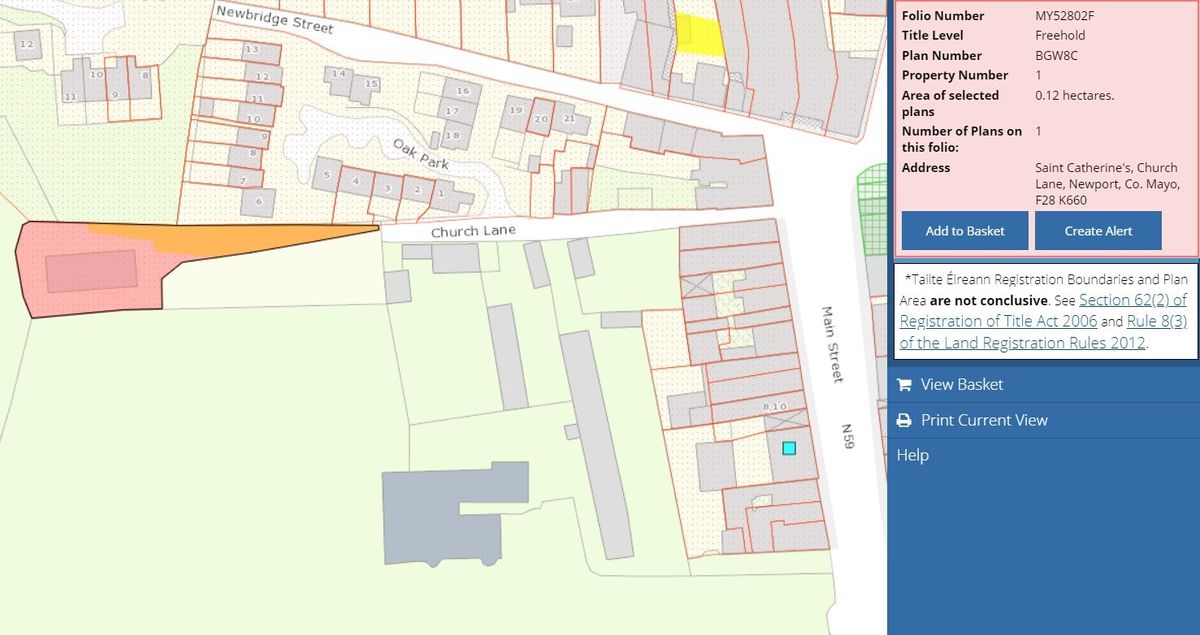Select the cyan square marker on the map
This screenshot has width=1200, height=635.
coord(787,448)
